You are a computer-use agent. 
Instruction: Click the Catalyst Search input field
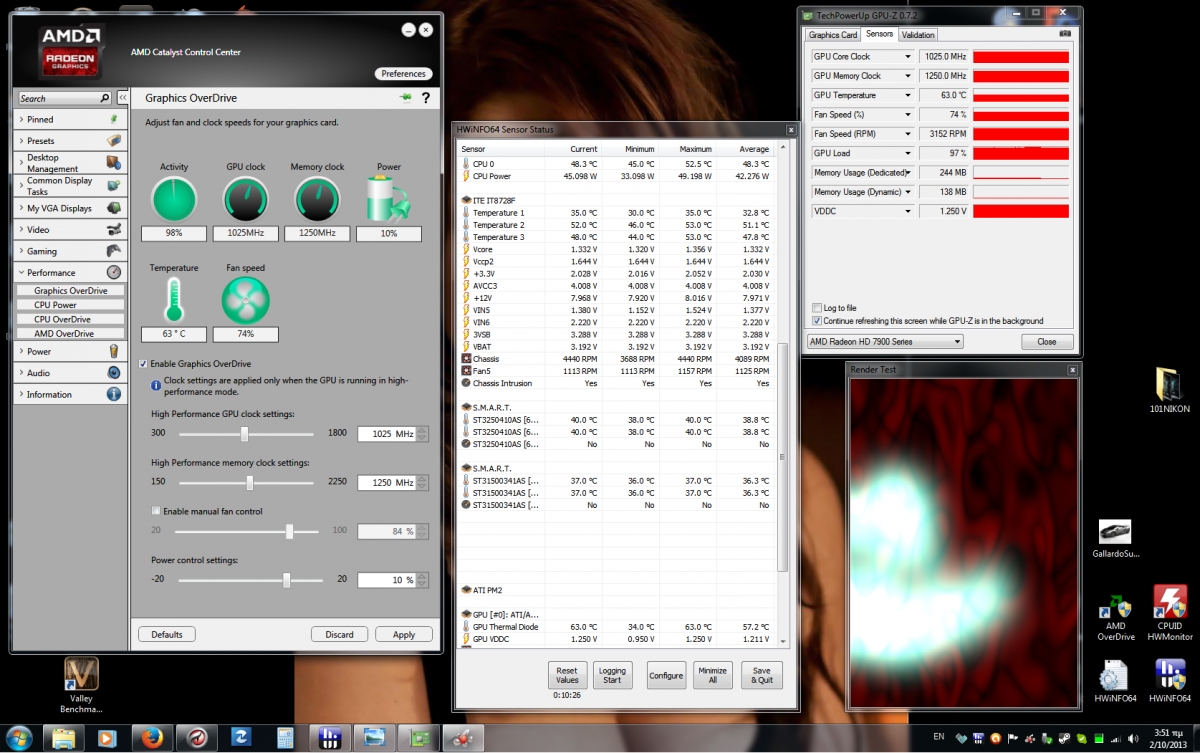(58, 98)
